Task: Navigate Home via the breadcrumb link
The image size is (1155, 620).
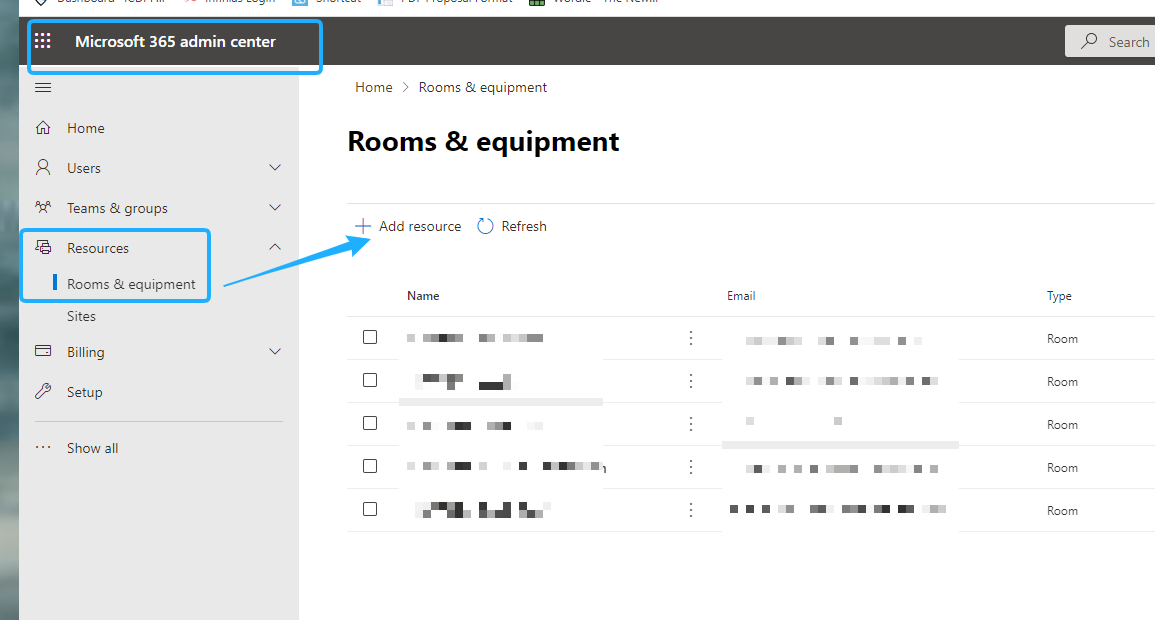Action: (x=373, y=87)
